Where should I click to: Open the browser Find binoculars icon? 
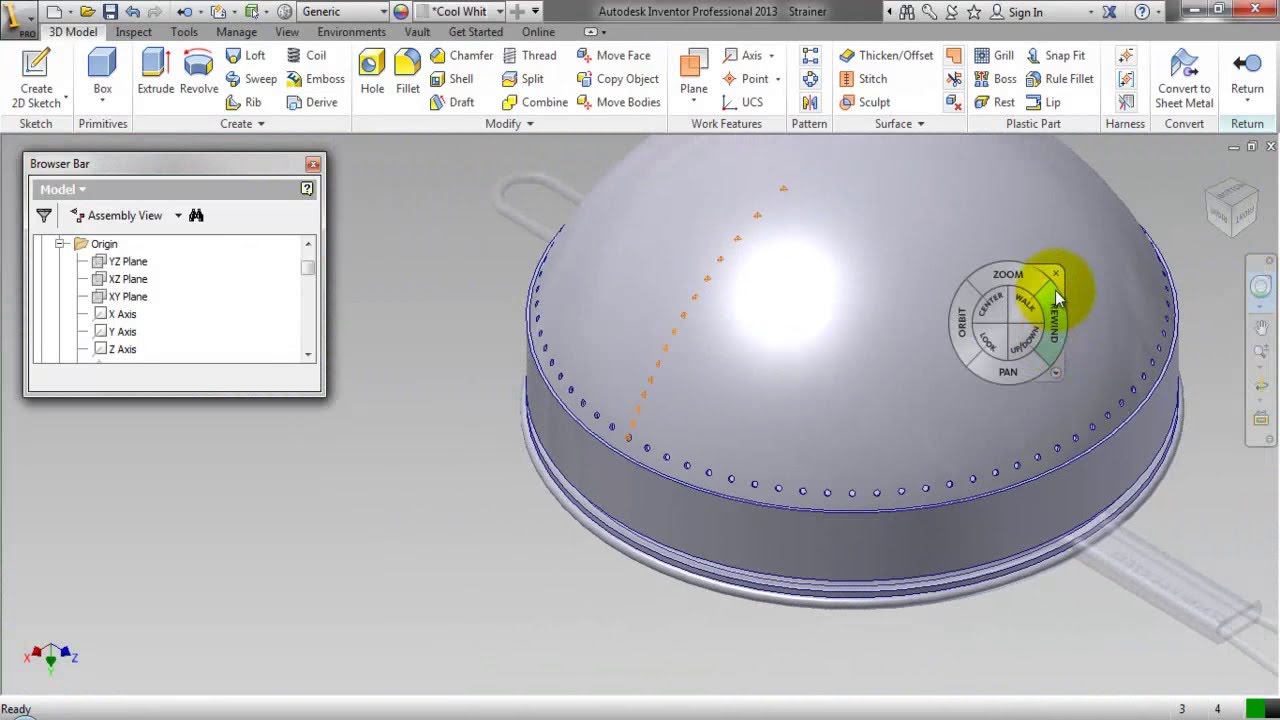pos(196,215)
